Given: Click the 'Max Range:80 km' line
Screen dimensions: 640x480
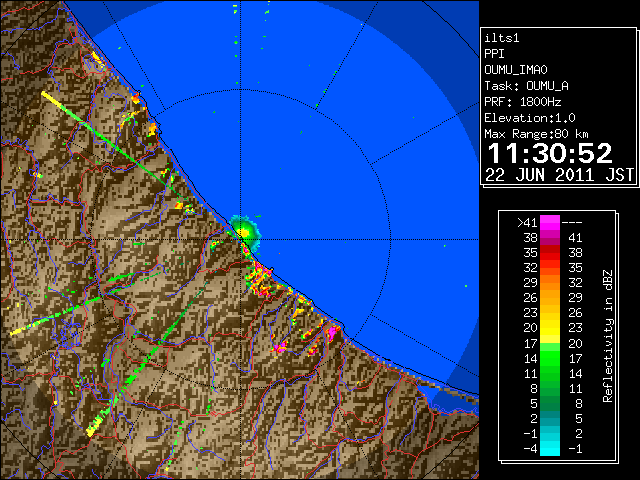Looking at the screenshot, I should 536,134.
